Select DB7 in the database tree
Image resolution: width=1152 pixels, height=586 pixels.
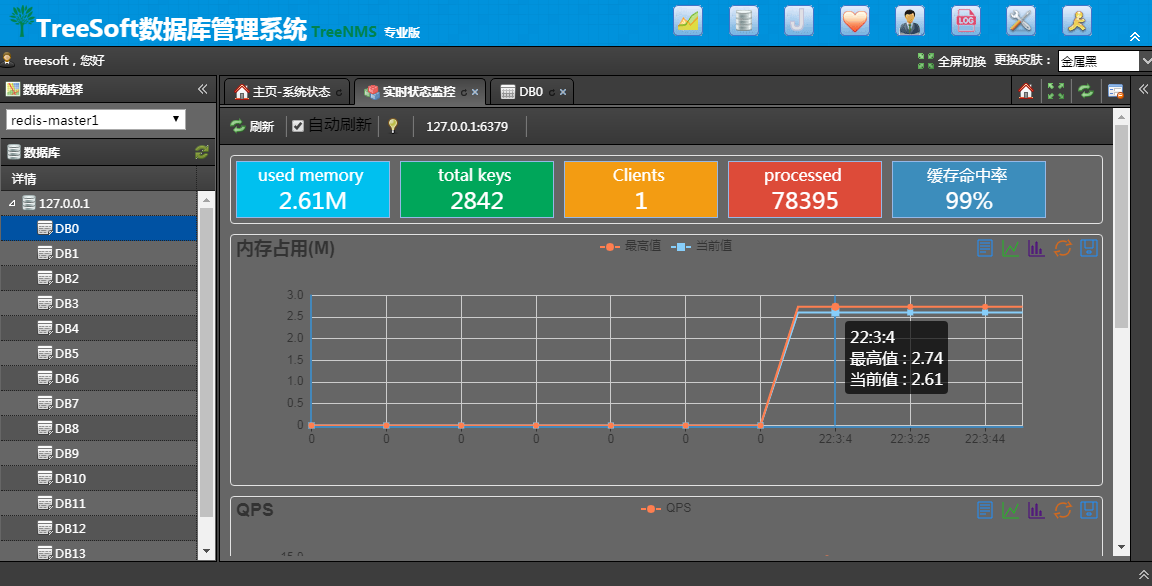coord(98,403)
